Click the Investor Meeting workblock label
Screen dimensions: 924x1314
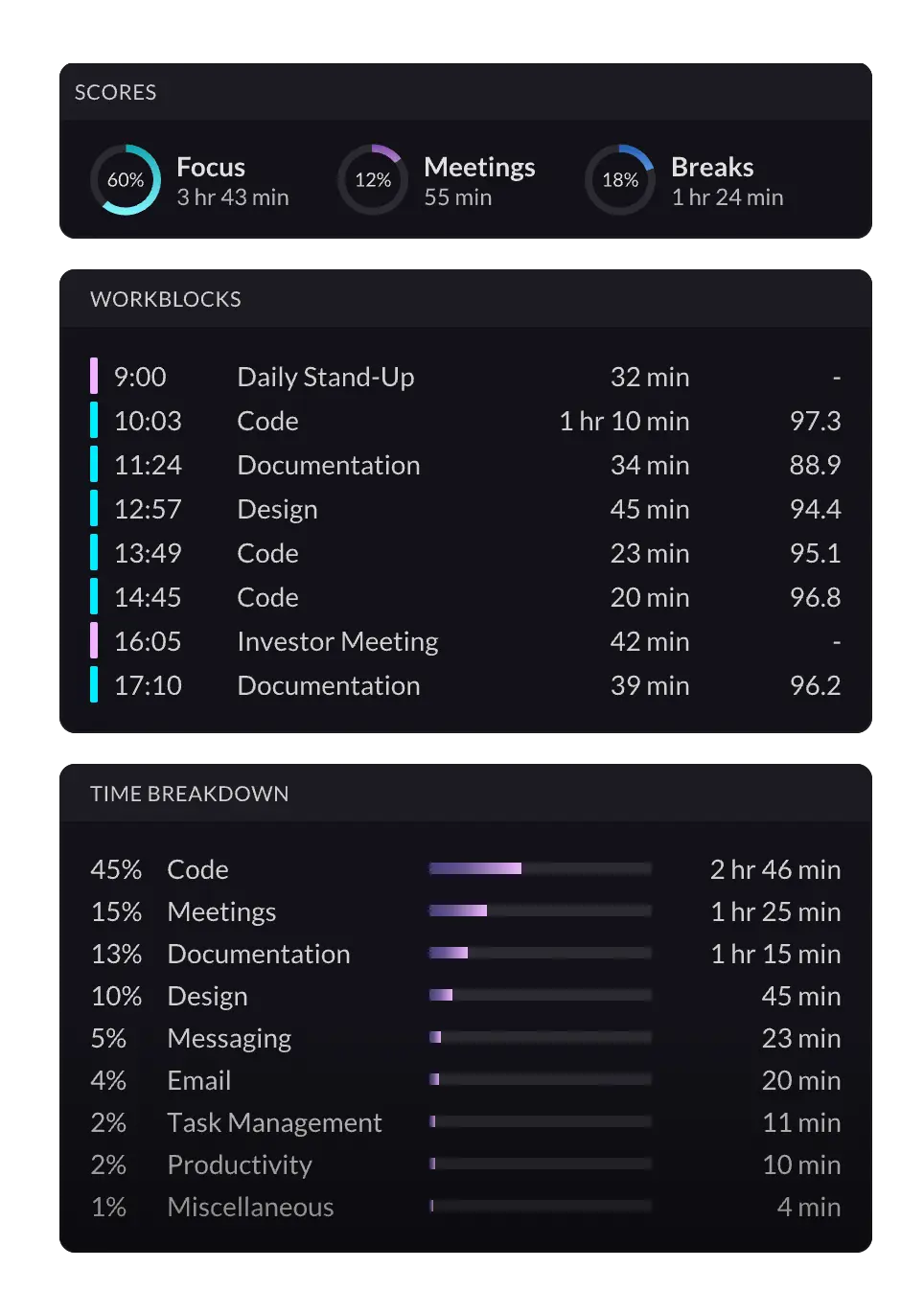click(337, 641)
